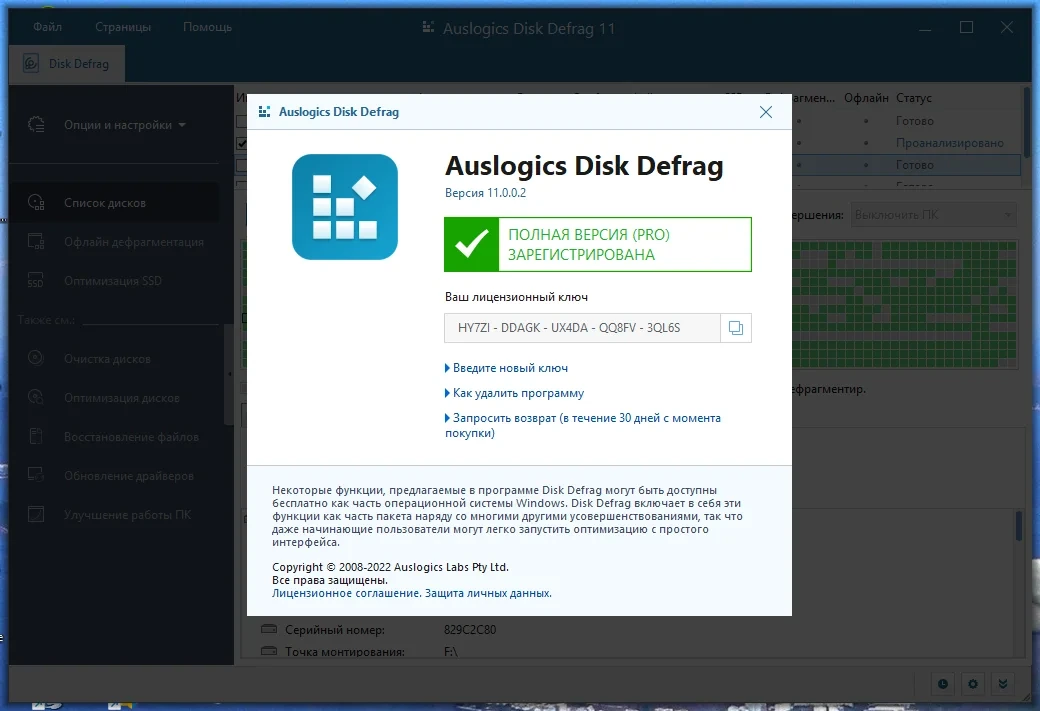
Task: Open 'Оптимизация SSD' in the sidebar
Action: point(114,281)
